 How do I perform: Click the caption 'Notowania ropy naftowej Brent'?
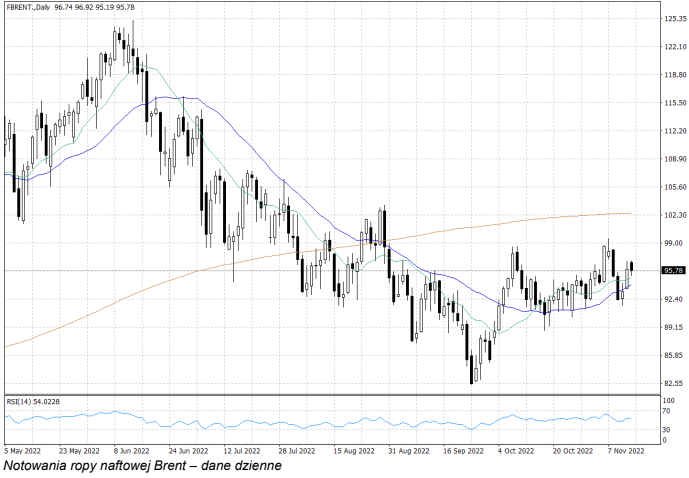(143, 466)
